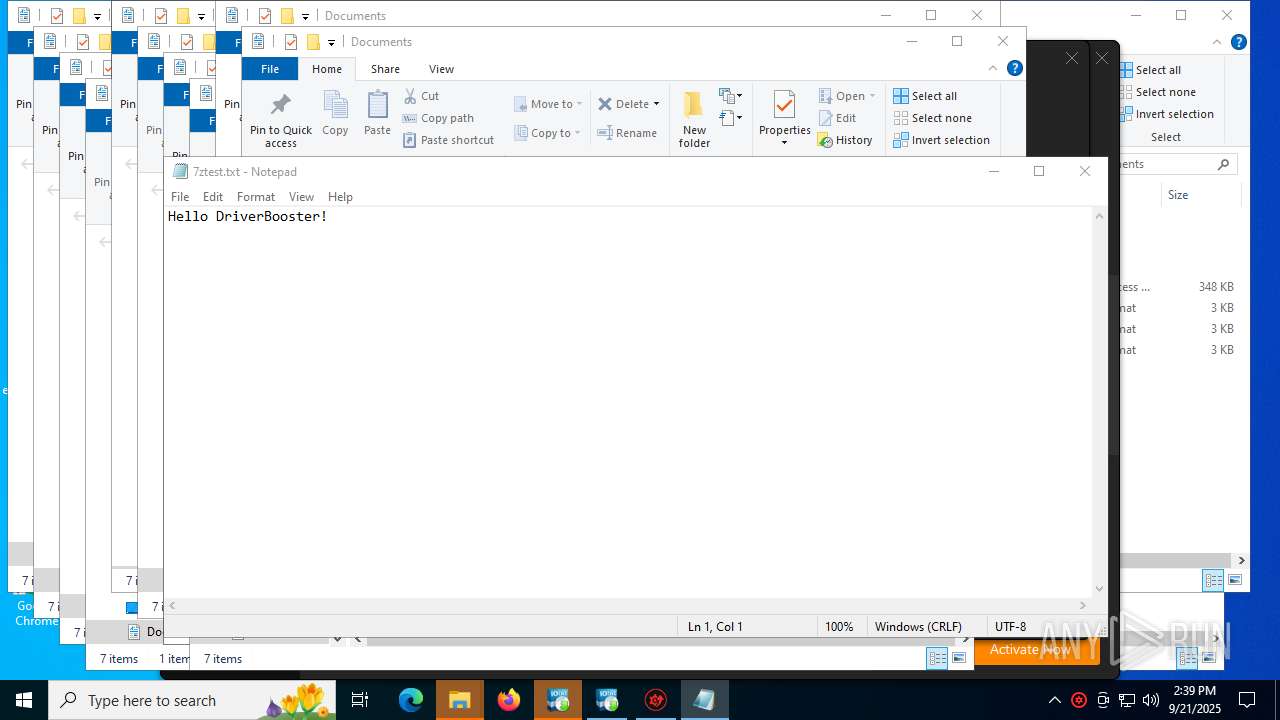
Task: Click Select none in the rightmost background Explorer
Action: click(x=1158, y=92)
